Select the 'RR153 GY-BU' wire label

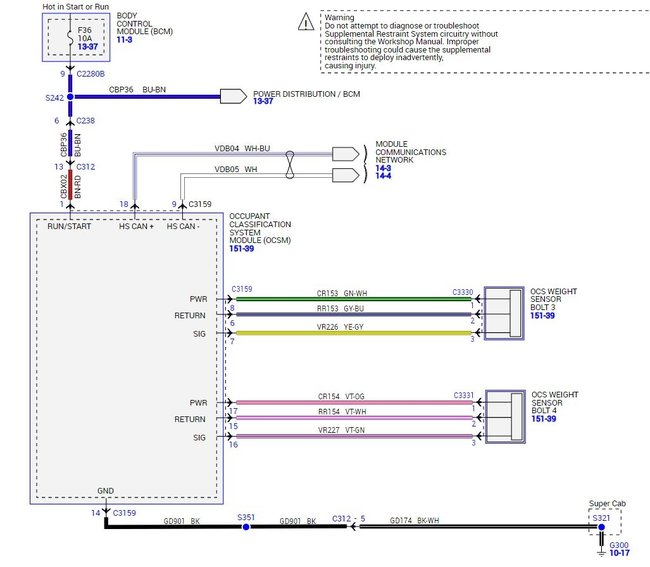click(x=340, y=308)
